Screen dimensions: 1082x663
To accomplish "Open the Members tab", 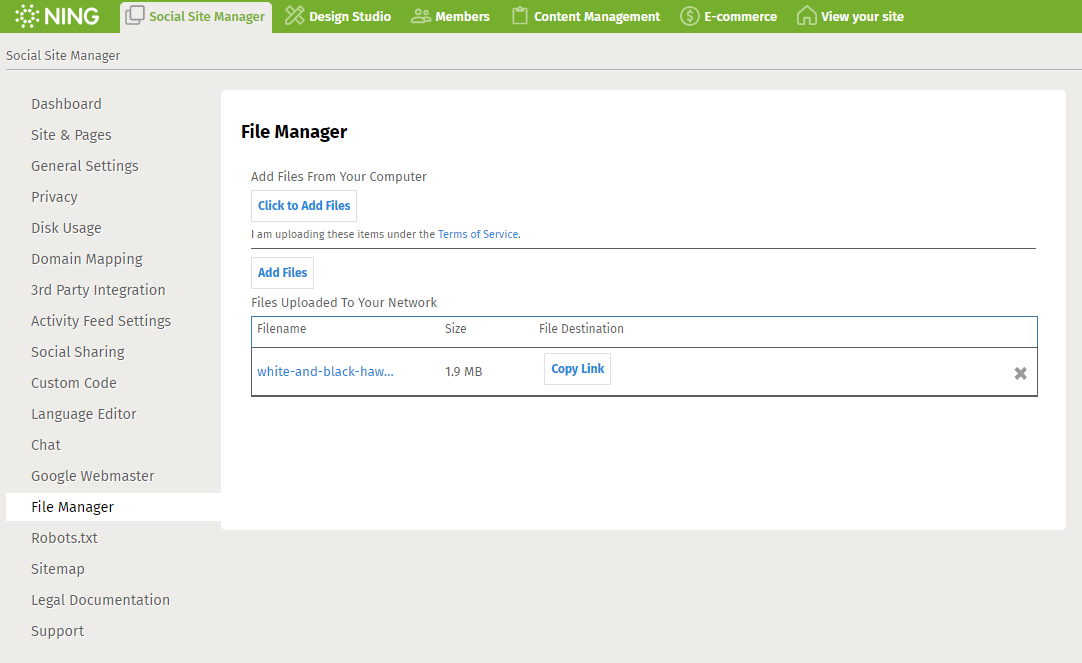I will point(450,17).
